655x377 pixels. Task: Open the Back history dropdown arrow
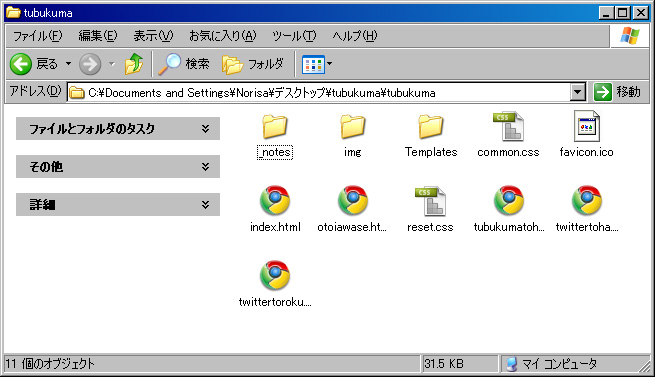tap(68, 64)
